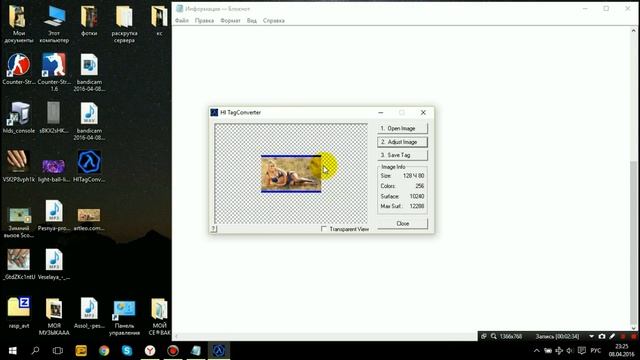Select the resp_avt zip folder icon
This screenshot has width=640, height=360.
pyautogui.click(x=18, y=313)
